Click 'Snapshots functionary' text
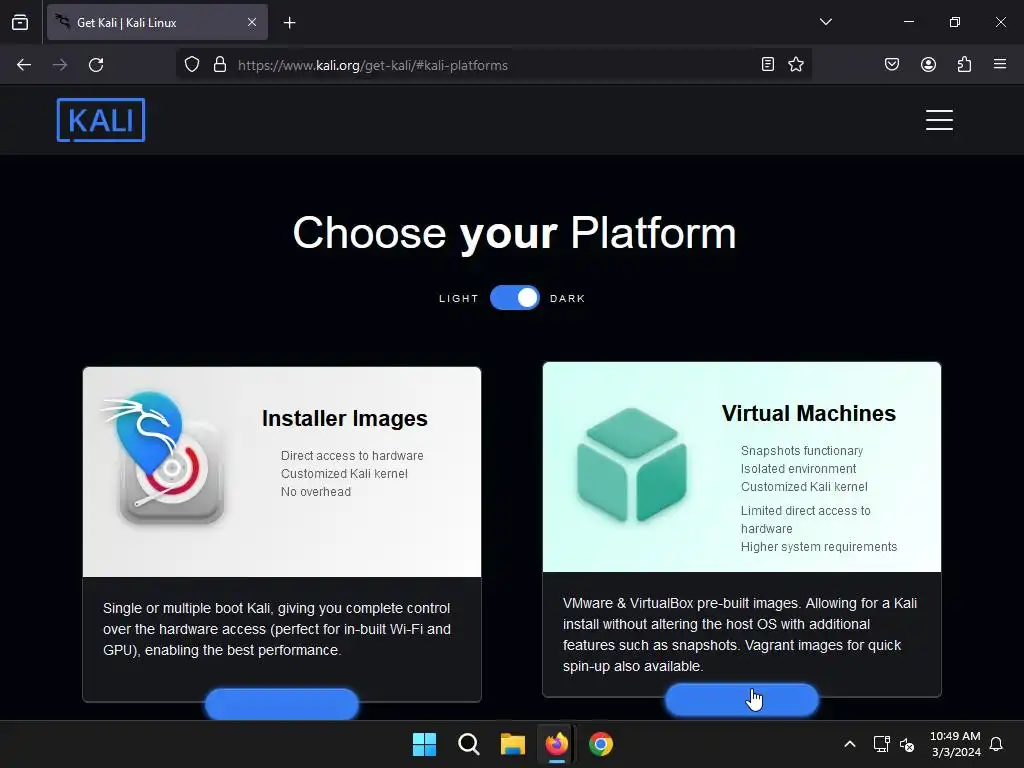Viewport: 1024px width, 768px height. (x=802, y=451)
